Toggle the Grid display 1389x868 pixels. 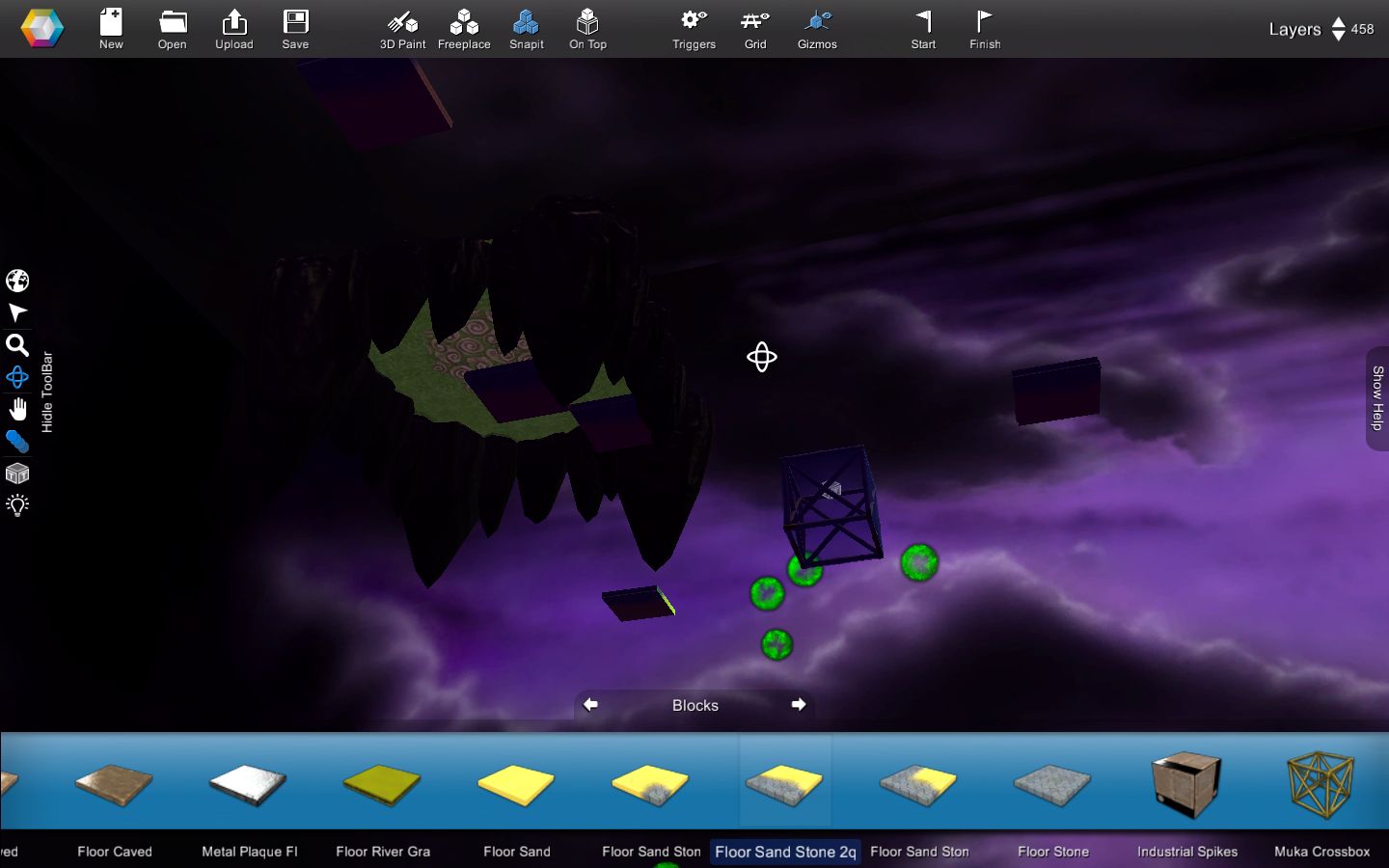coord(755,29)
